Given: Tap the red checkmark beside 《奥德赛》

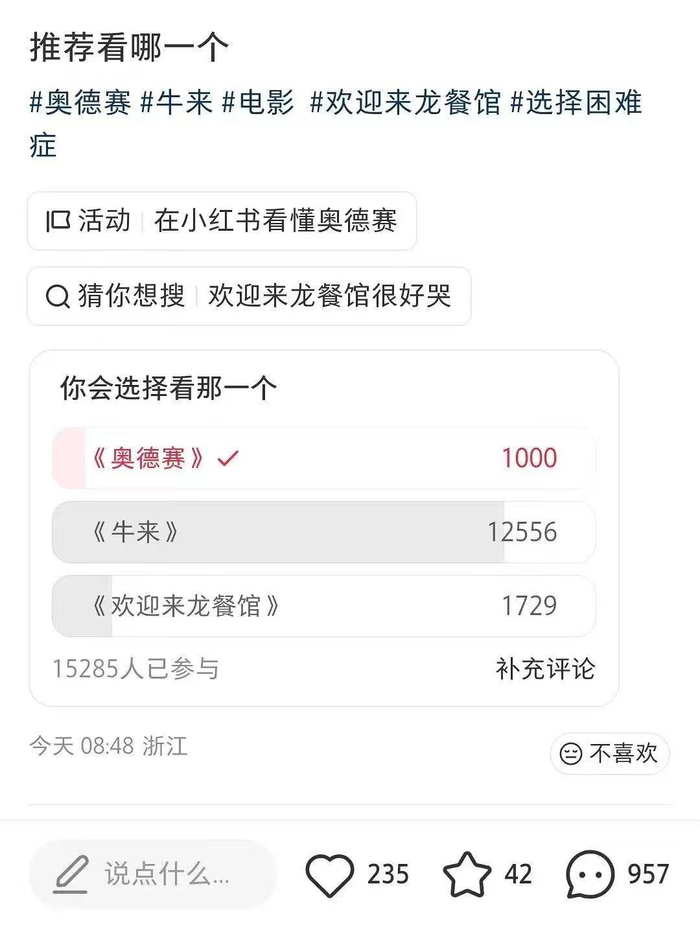Looking at the screenshot, I should click(x=228, y=458).
